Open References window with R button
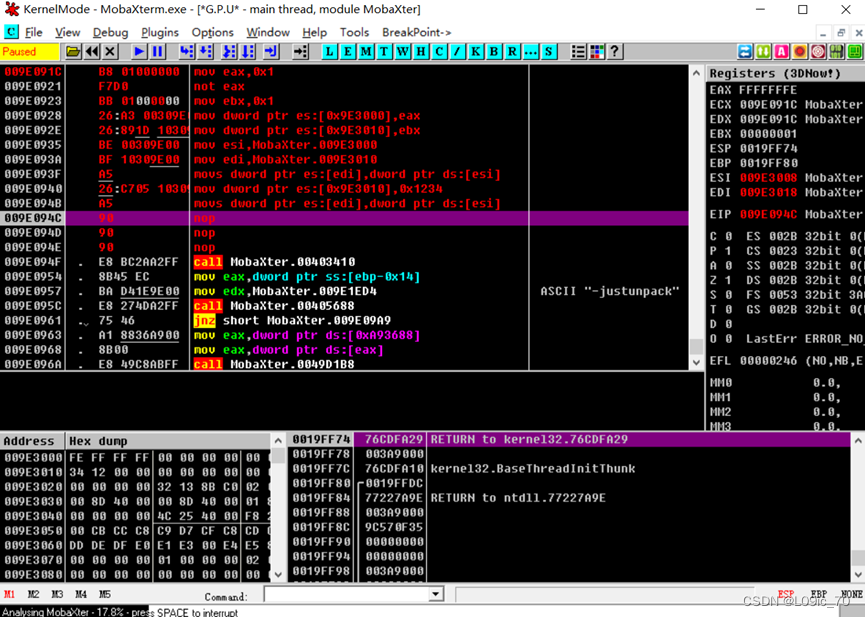The height and width of the screenshot is (617, 865). coord(512,52)
